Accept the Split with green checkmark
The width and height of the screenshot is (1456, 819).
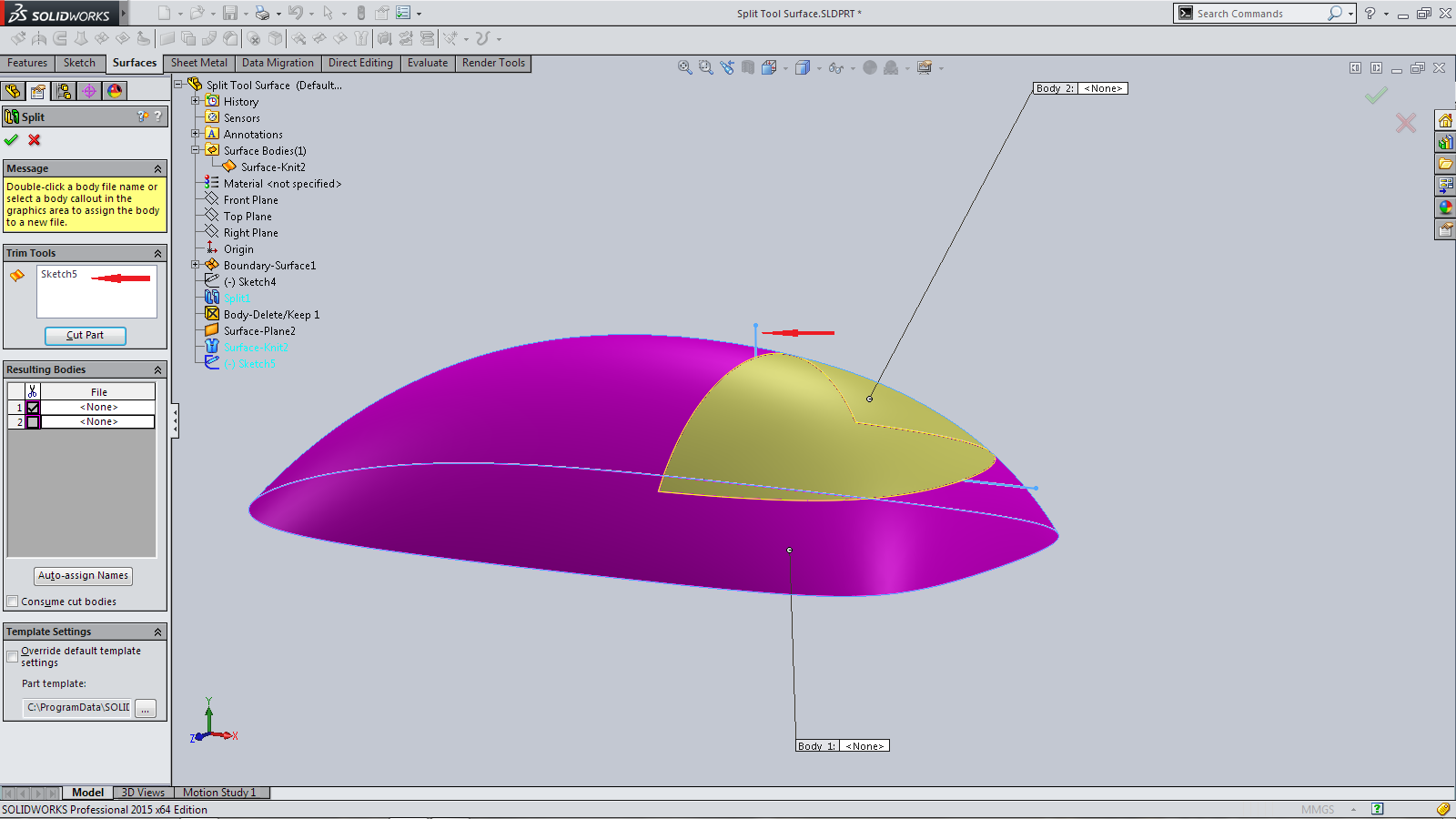11,140
